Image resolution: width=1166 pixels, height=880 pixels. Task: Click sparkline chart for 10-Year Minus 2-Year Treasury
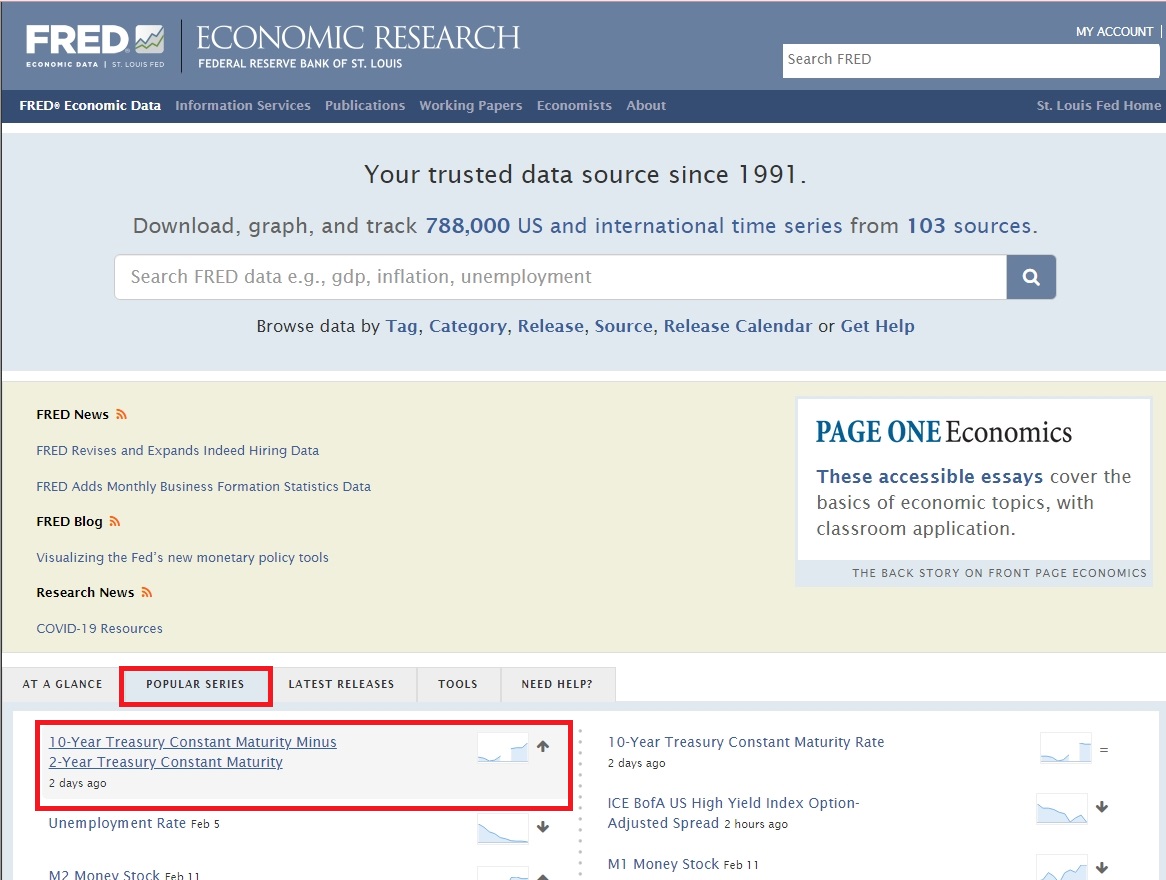tap(503, 747)
